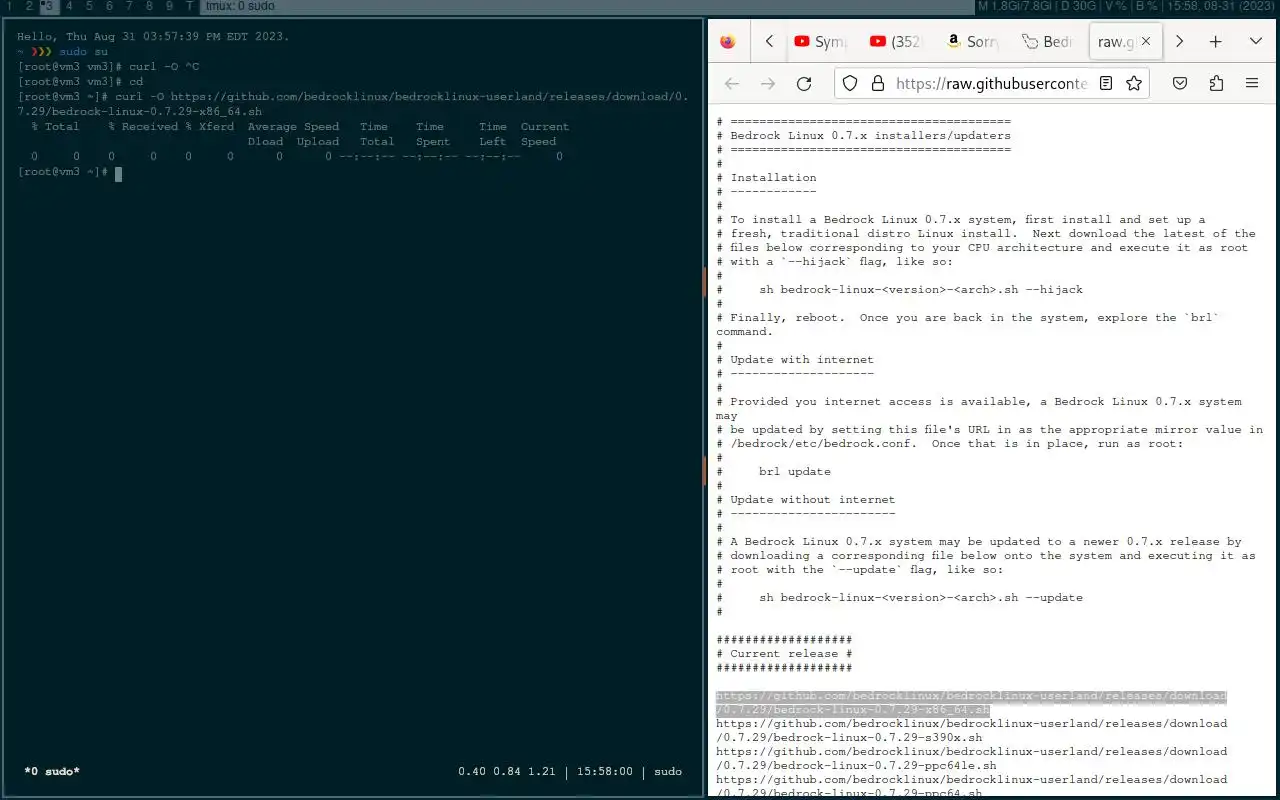The image size is (1280, 800).
Task: Click the tab strip scroll-left arrow
Action: [x=769, y=41]
